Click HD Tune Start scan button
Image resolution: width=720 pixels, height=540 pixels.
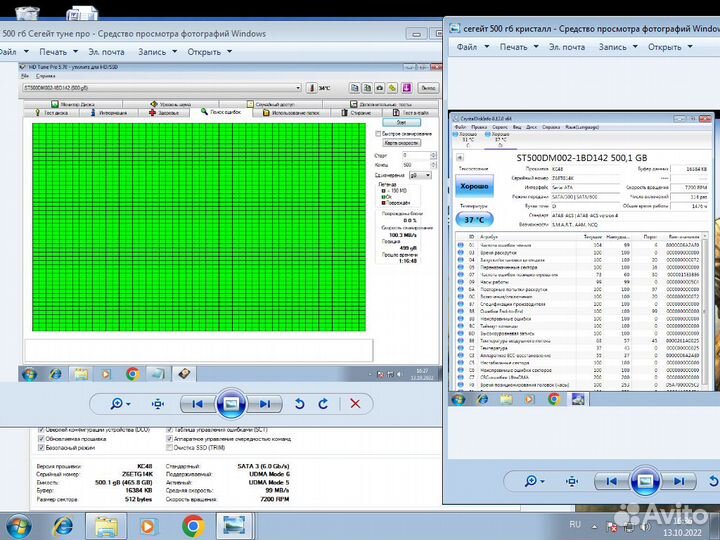401,123
